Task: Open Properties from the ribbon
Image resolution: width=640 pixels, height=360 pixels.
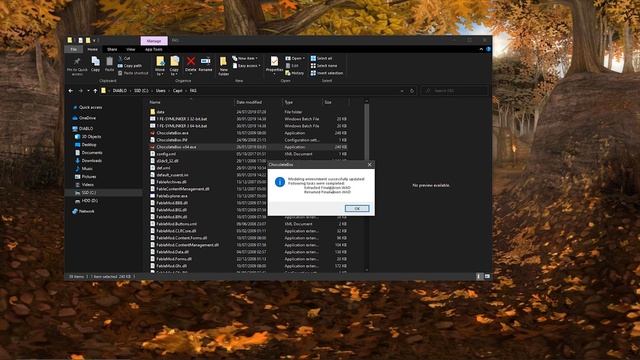Action: (274, 64)
